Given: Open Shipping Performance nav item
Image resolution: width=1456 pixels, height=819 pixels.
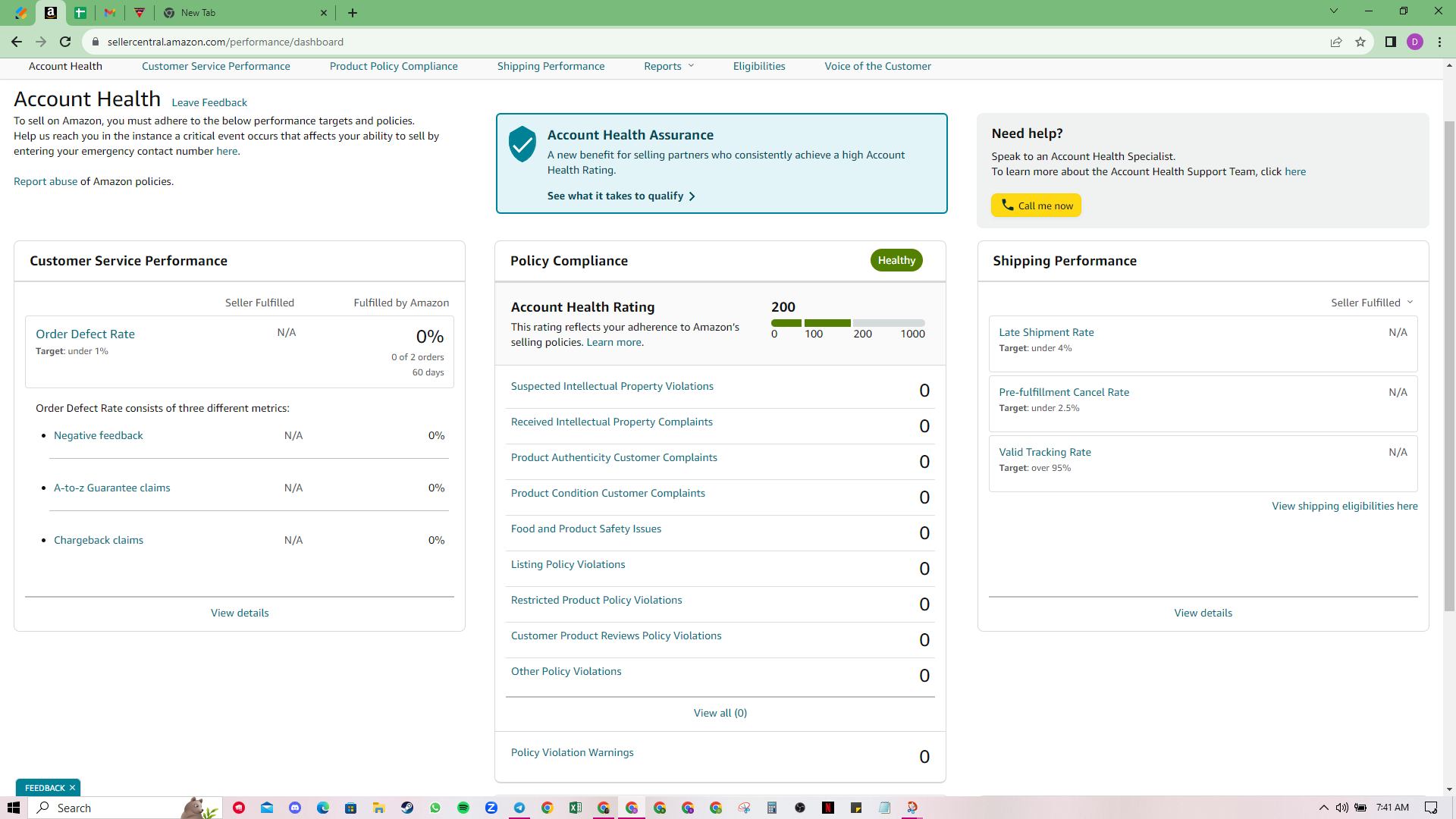Looking at the screenshot, I should pos(551,67).
